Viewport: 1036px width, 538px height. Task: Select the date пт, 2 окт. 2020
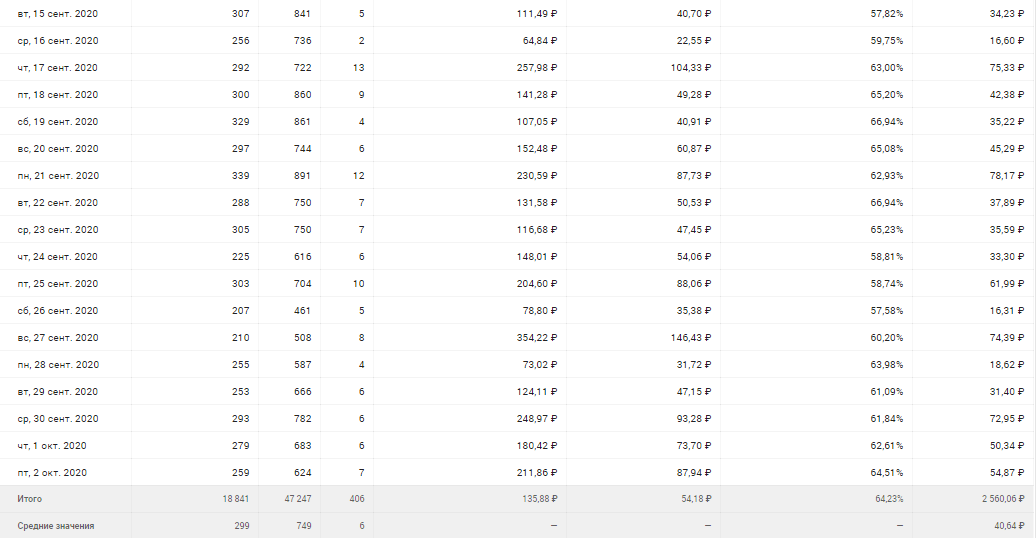(55, 472)
